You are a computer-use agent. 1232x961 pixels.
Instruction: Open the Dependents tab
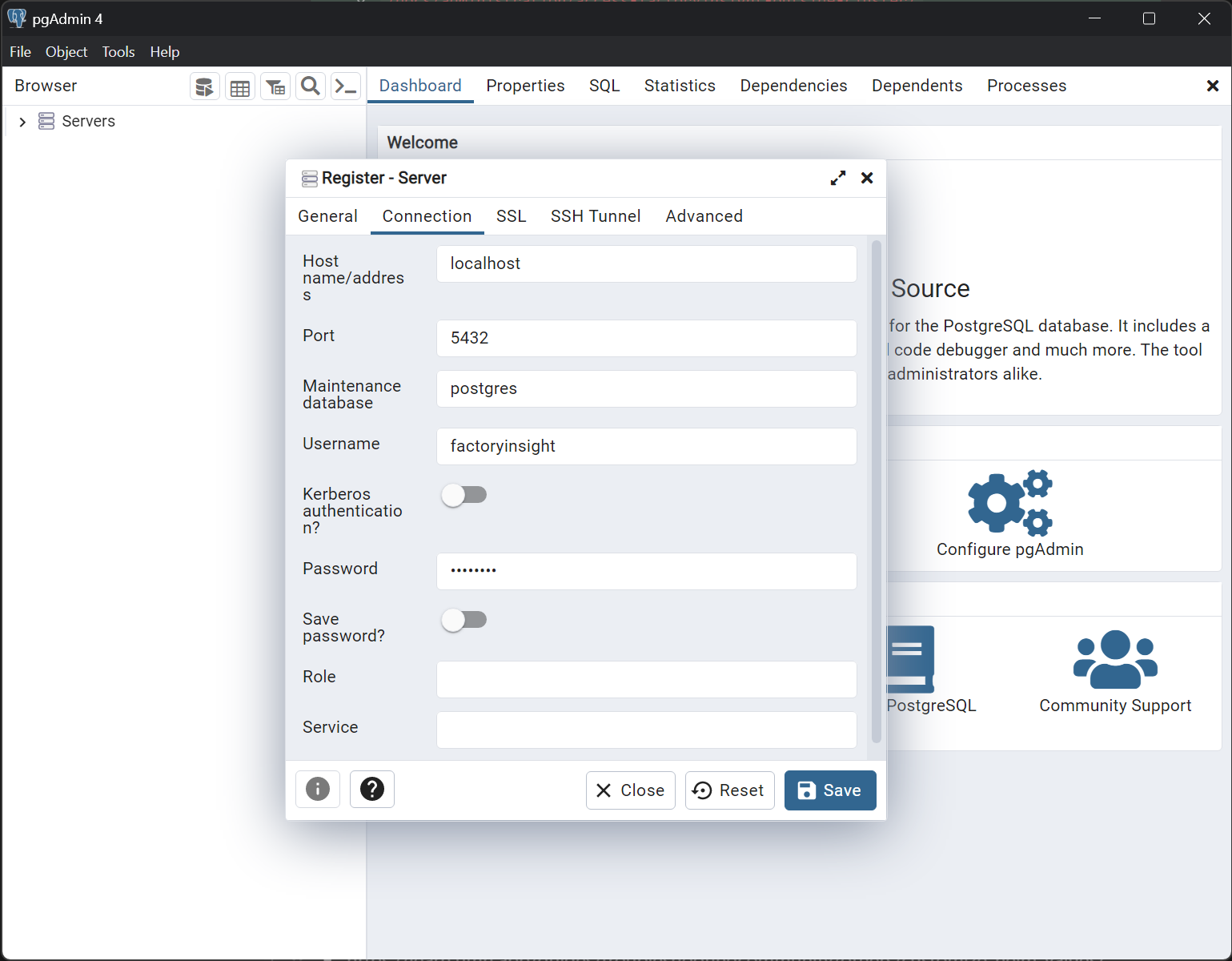click(x=917, y=86)
